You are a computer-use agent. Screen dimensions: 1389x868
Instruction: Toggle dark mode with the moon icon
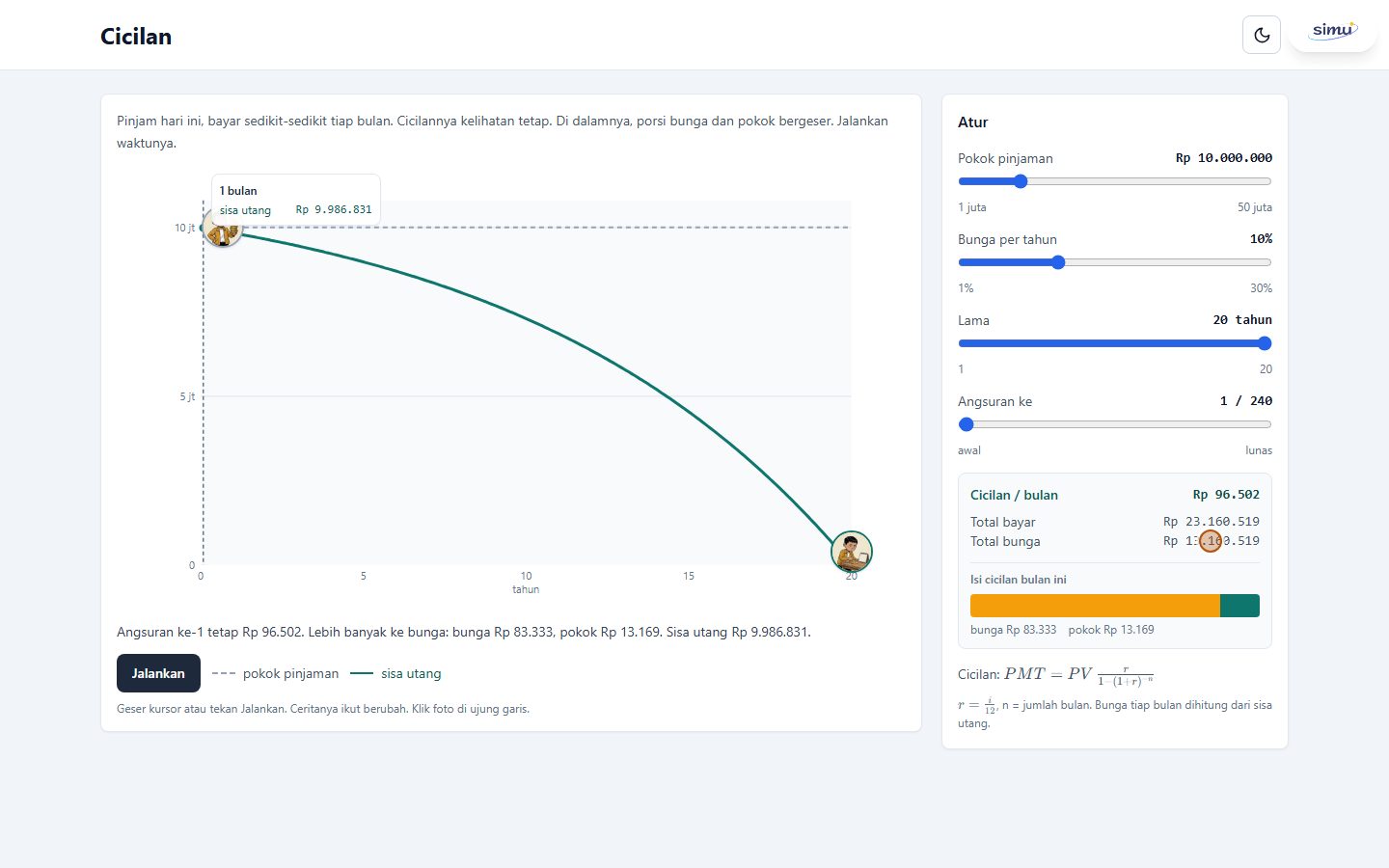(x=1262, y=36)
